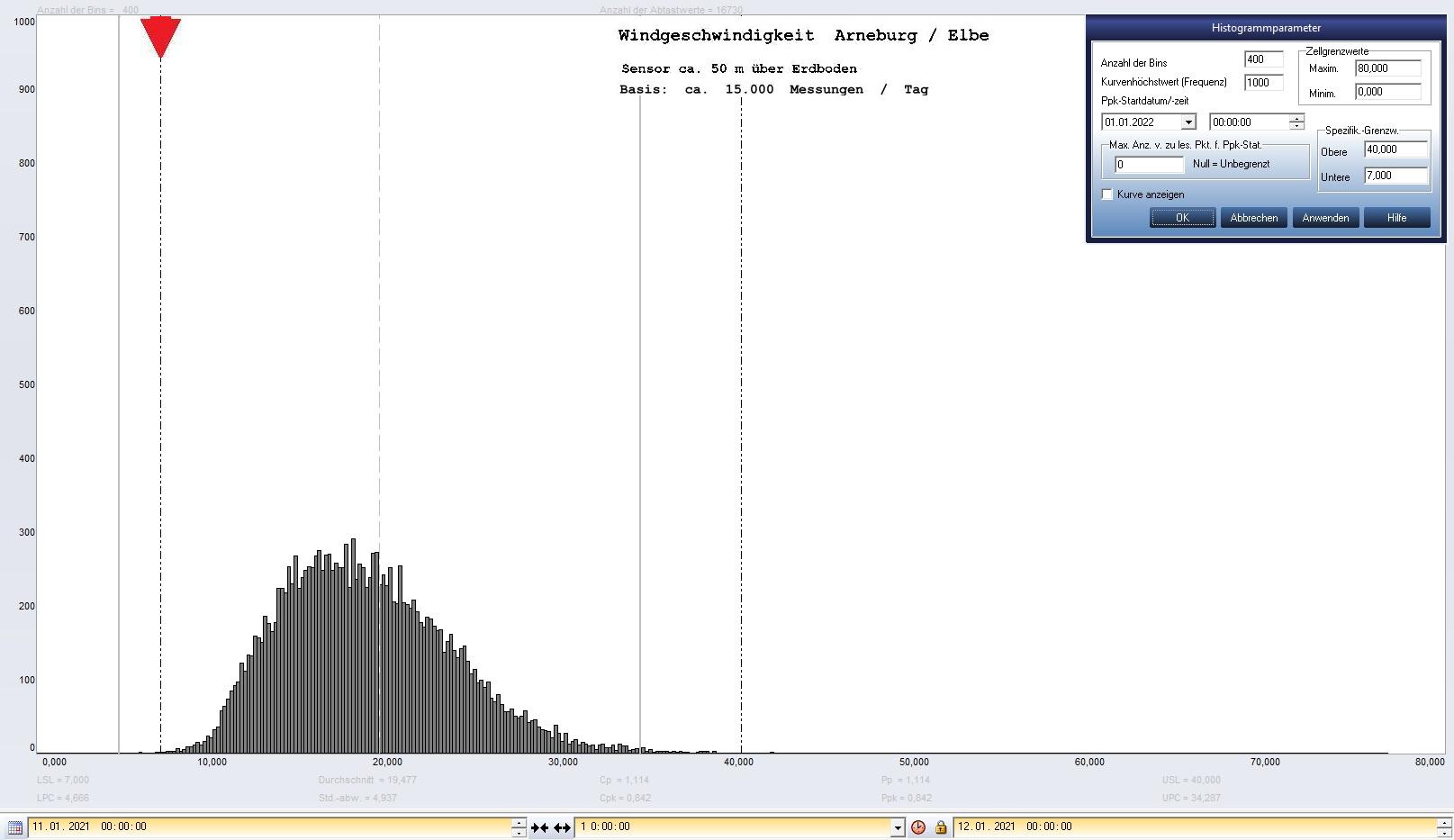Viewport: 1454px width, 840px height.
Task: Click the 'Cp = 1,114' statistic
Action: [x=624, y=781]
